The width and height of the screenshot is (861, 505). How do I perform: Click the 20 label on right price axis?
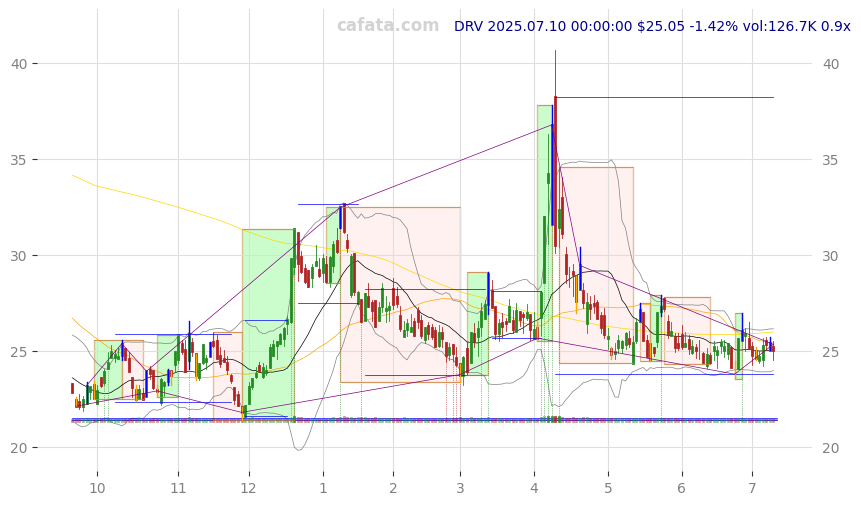coord(831,448)
